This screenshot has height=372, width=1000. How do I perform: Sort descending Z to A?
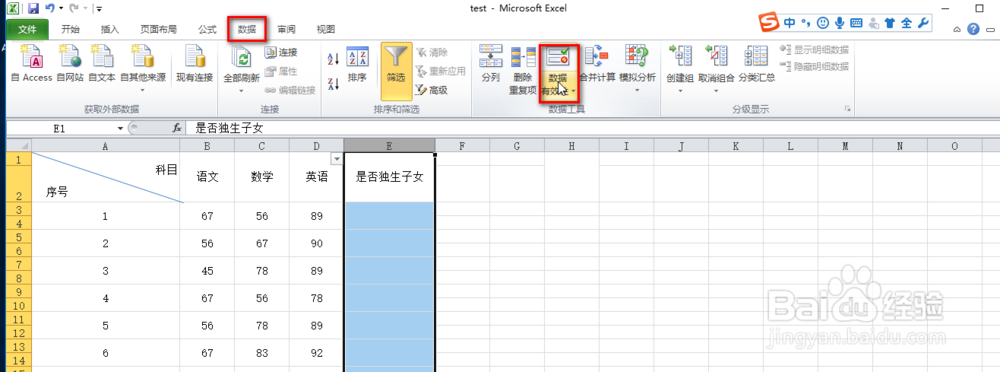click(x=333, y=84)
